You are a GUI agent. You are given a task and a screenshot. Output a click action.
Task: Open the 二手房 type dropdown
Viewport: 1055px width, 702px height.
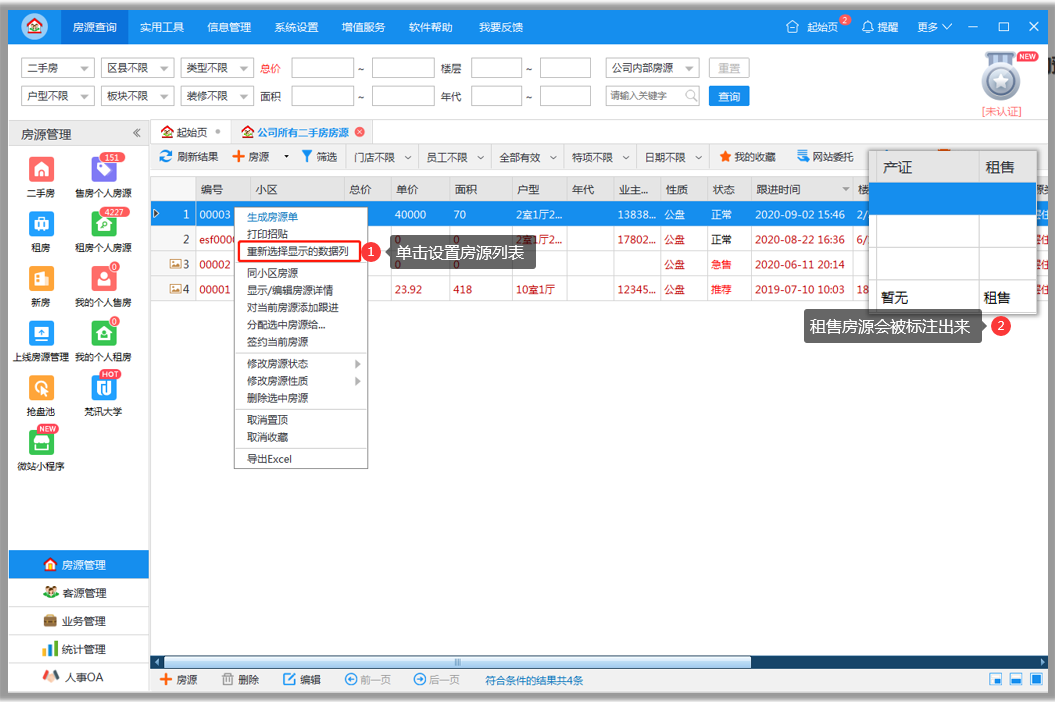click(x=58, y=68)
